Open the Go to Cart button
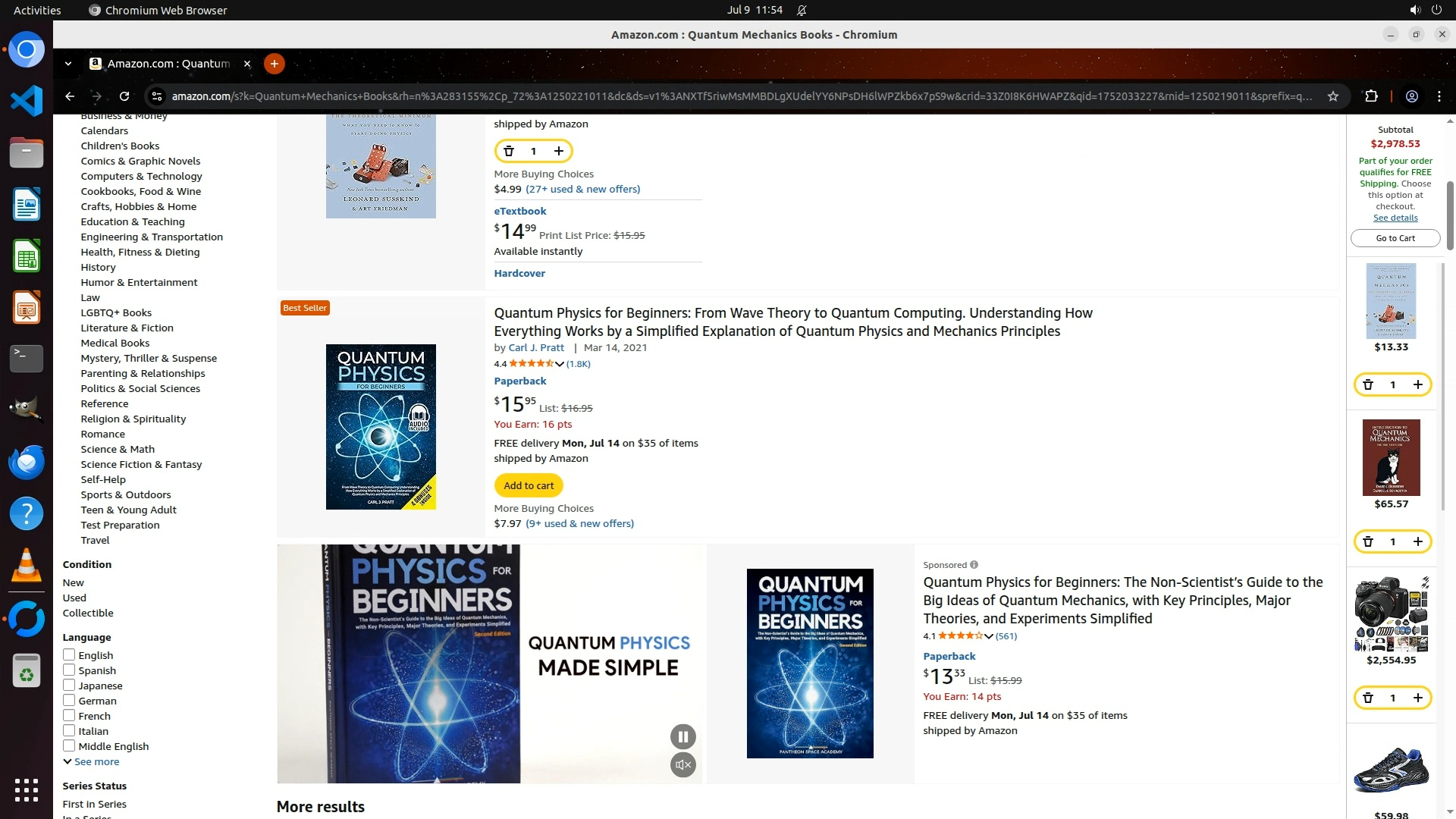The image size is (1456, 819). pos(1395,238)
